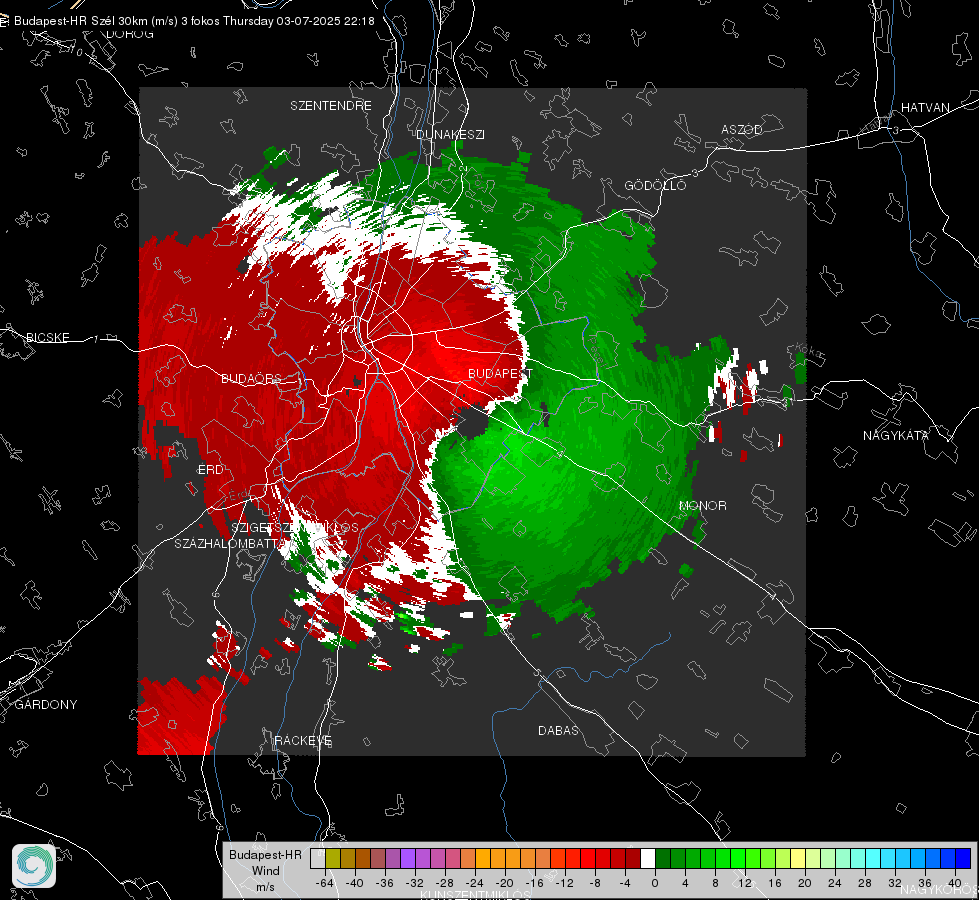Click the swirl logo icon at bottom-left
Viewport: 979px width, 900px height.
pyautogui.click(x=34, y=866)
